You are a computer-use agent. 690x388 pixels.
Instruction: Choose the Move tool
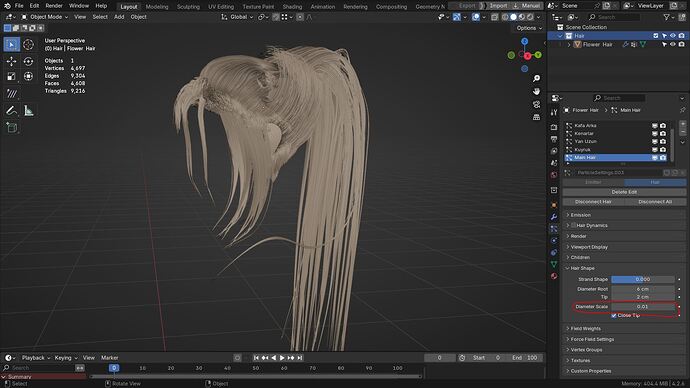pyautogui.click(x=11, y=61)
